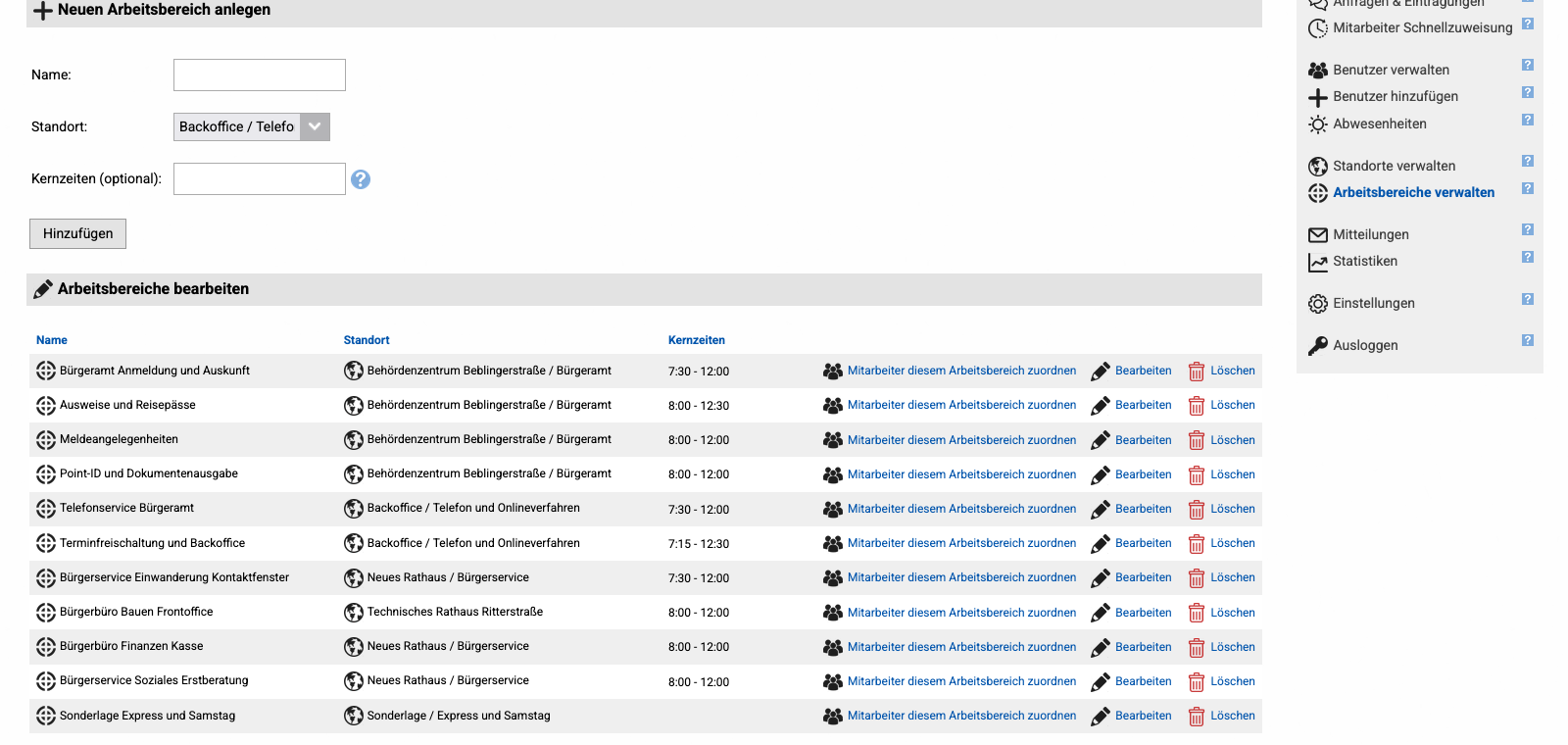Click Löschen link for Ausweise und Reisepässe
This screenshot has width=1568, height=745.
1232,405
